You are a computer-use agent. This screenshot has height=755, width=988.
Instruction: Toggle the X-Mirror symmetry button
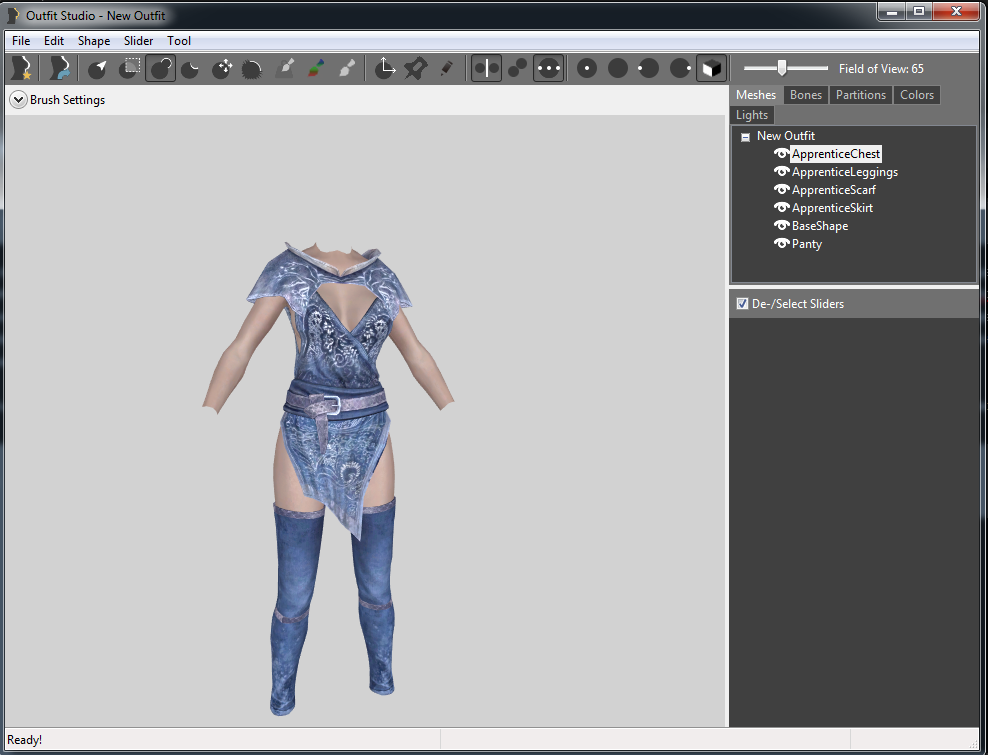click(x=486, y=68)
